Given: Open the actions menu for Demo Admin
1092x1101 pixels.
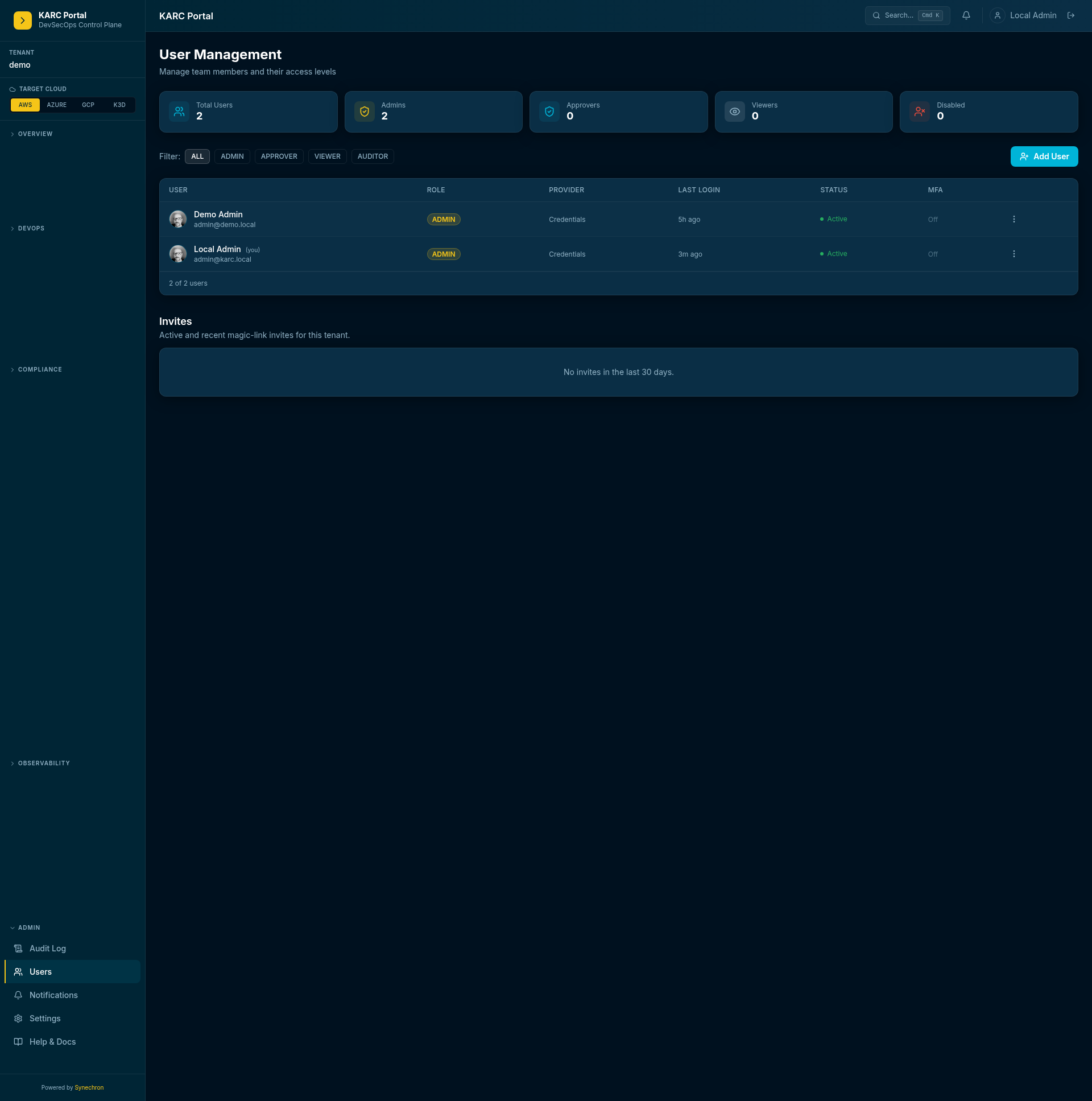Looking at the screenshot, I should 1014,220.
